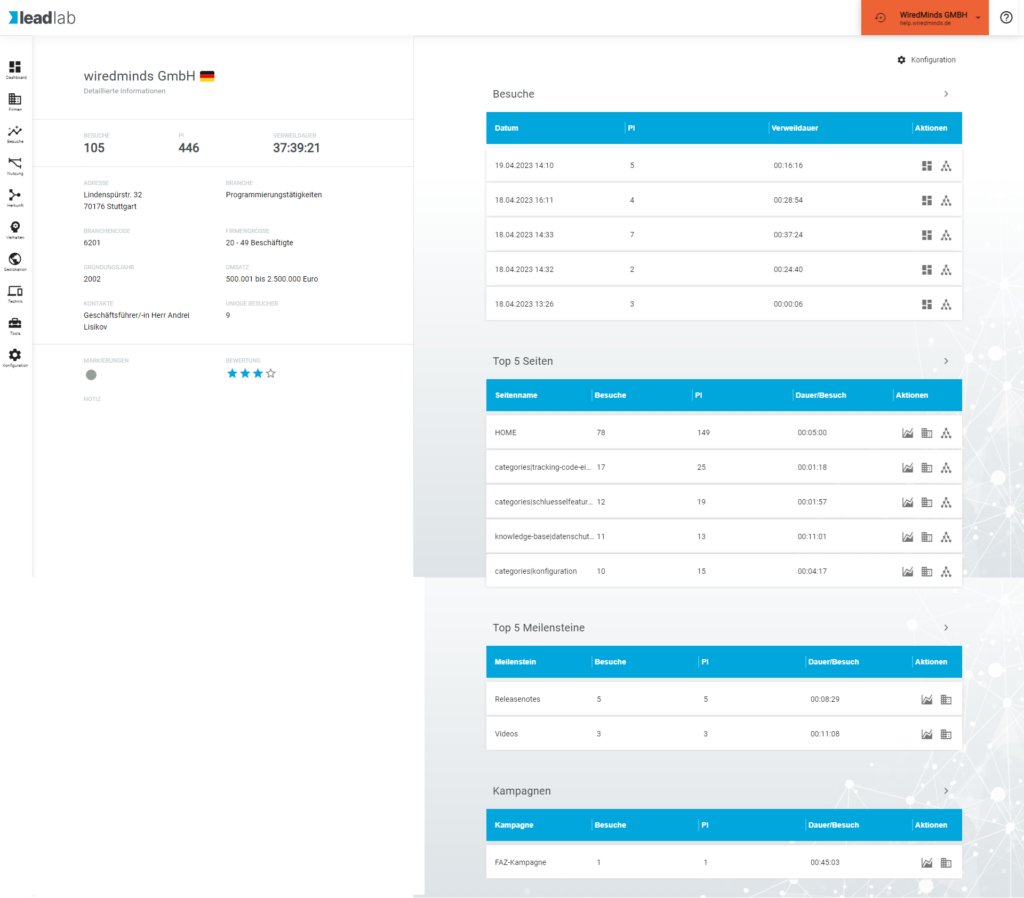Sort the Besuche table by Datum
This screenshot has width=1024, height=898.
coord(506,128)
